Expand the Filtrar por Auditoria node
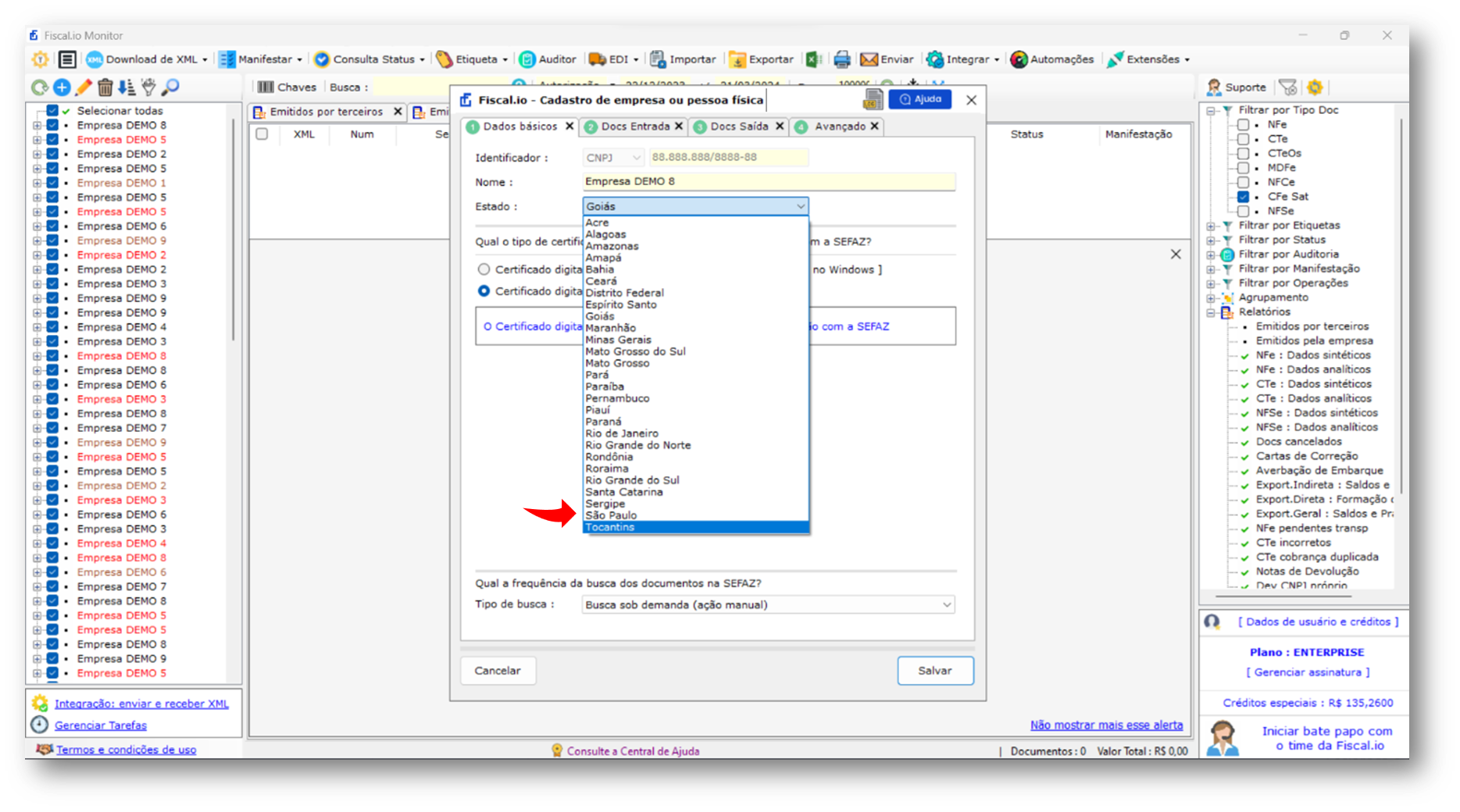1460x812 pixels. click(x=1212, y=255)
